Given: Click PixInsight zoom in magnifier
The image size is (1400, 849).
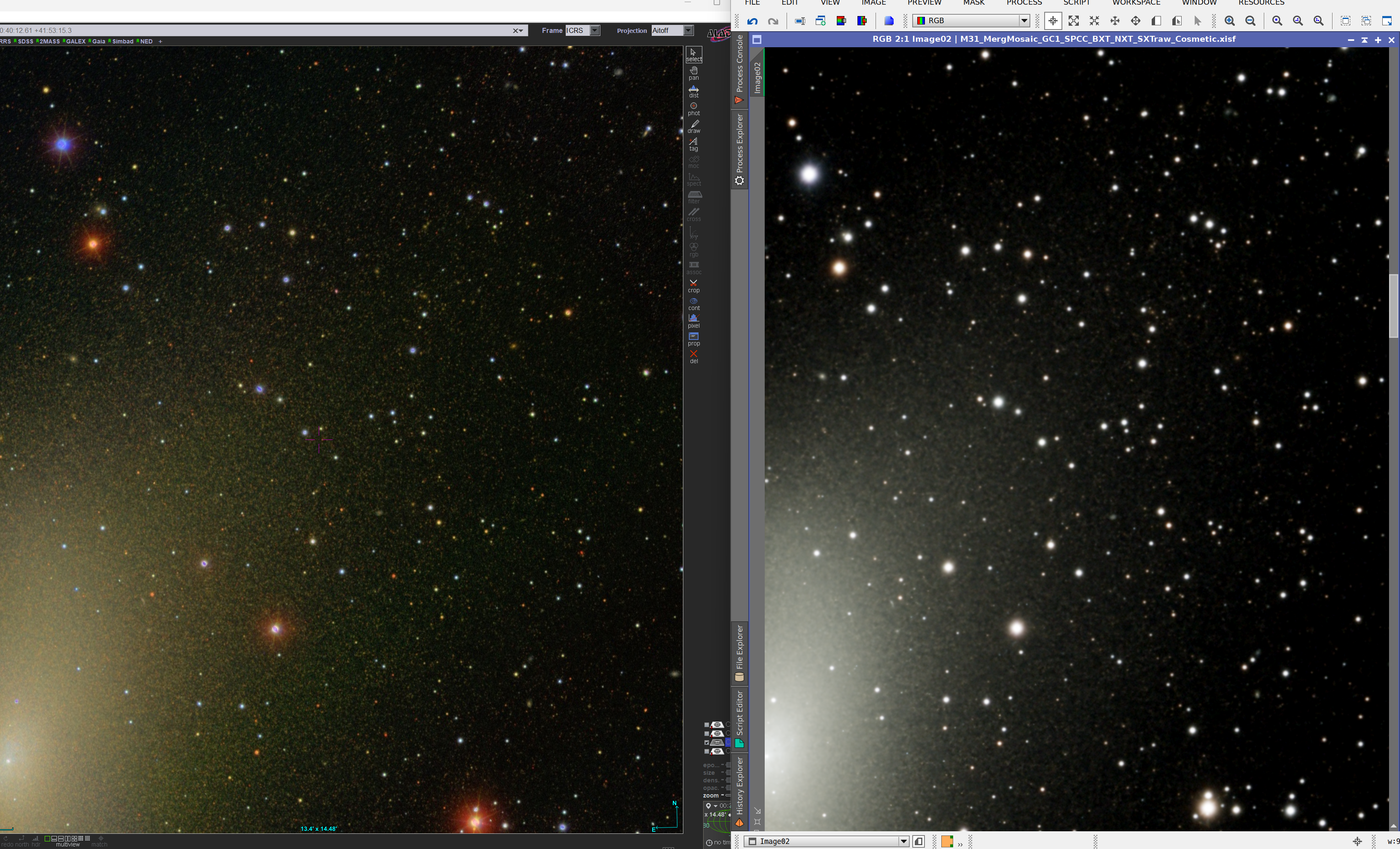Looking at the screenshot, I should point(1230,21).
